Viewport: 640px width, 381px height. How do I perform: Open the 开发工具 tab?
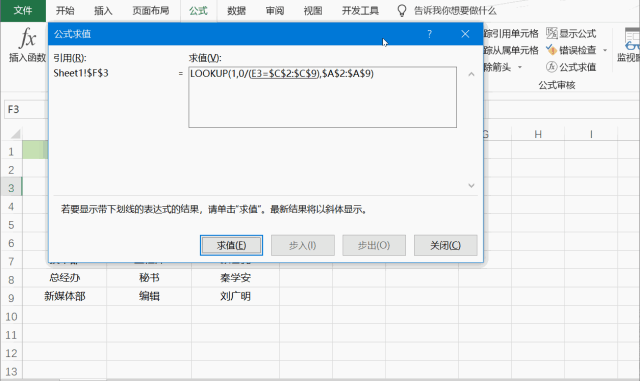[x=360, y=10]
